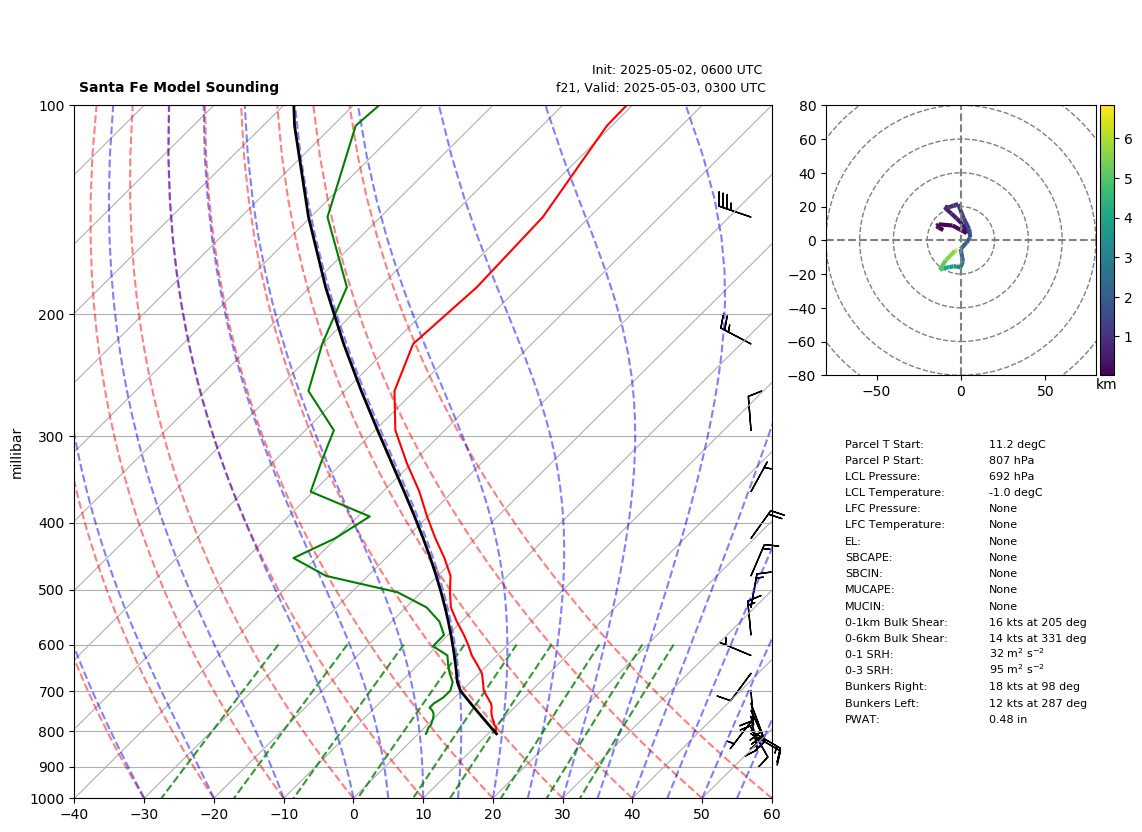Click the yellow-green hodograph trace end

[955, 251]
